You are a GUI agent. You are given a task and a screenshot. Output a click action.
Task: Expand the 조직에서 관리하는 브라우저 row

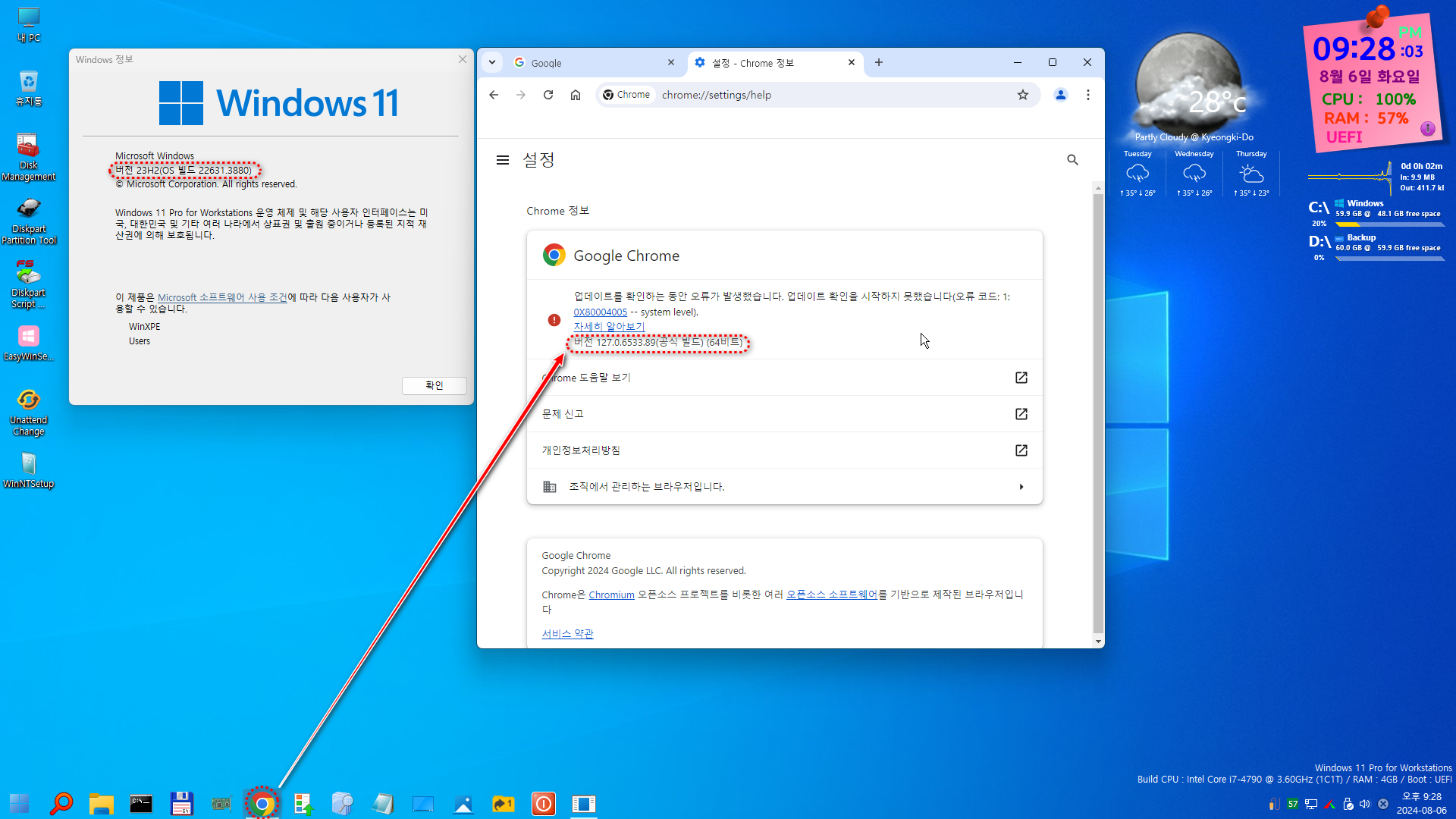tap(784, 487)
